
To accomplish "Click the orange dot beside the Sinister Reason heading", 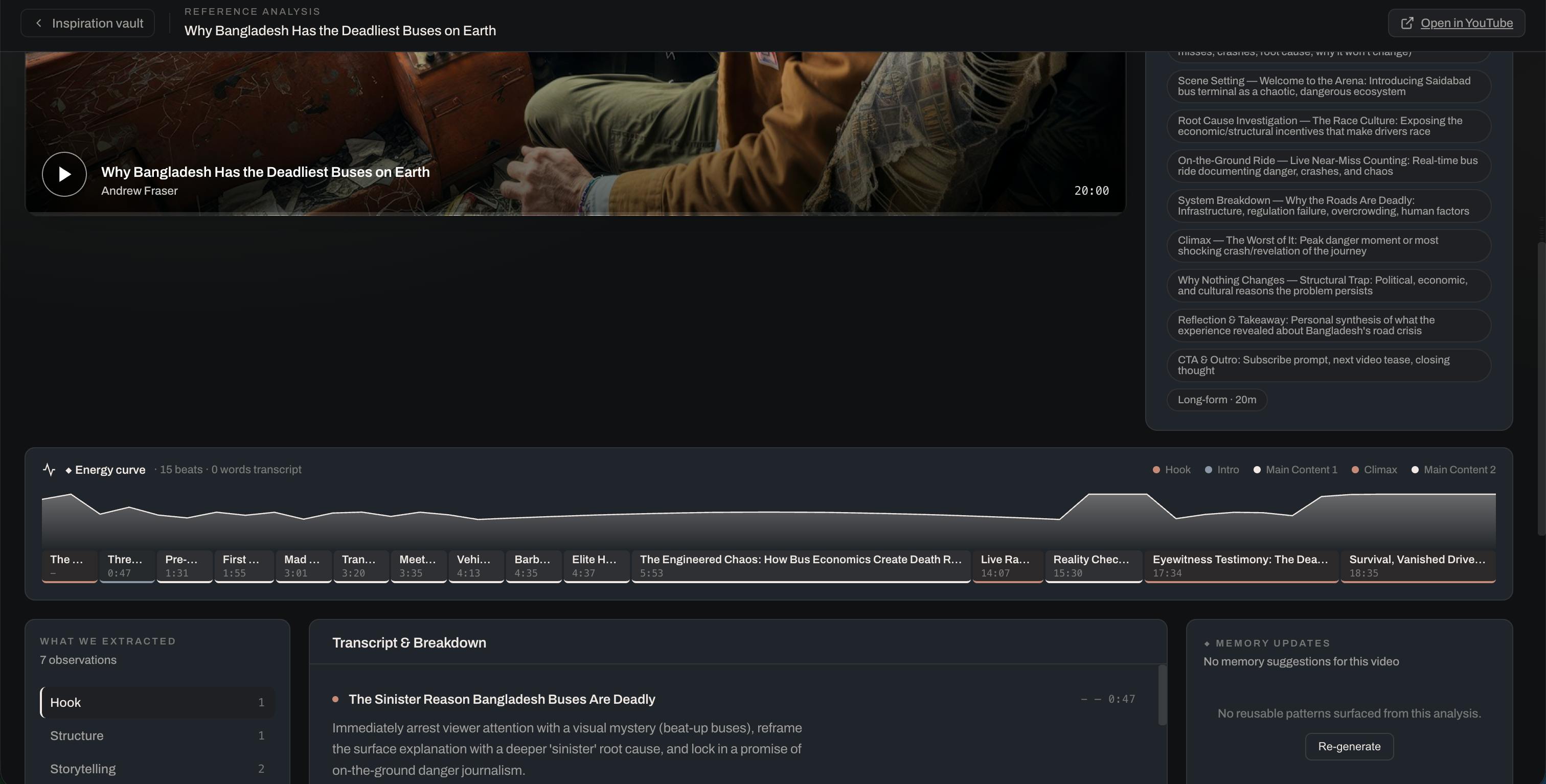I will (335, 700).
